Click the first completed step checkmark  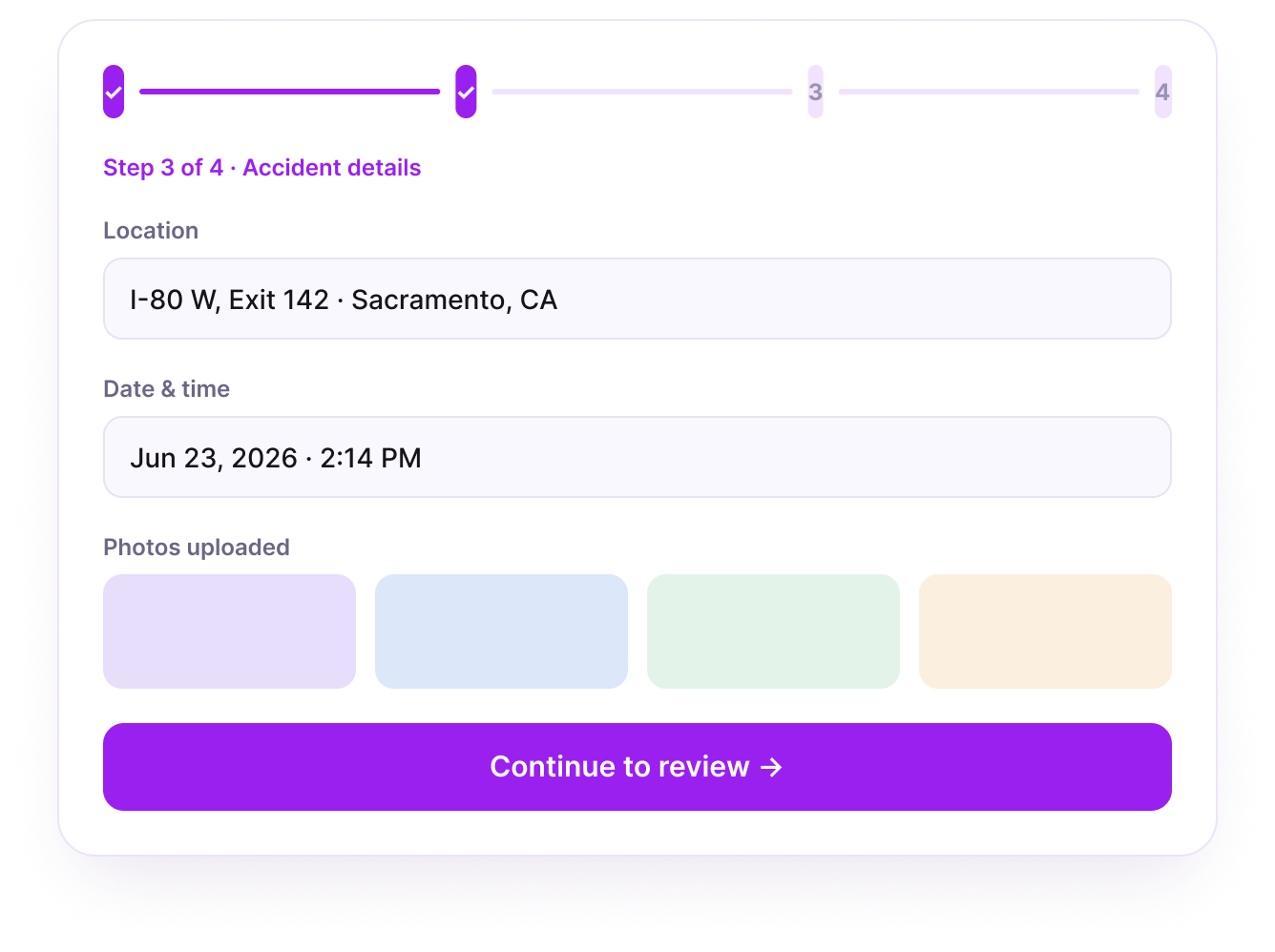tap(114, 92)
